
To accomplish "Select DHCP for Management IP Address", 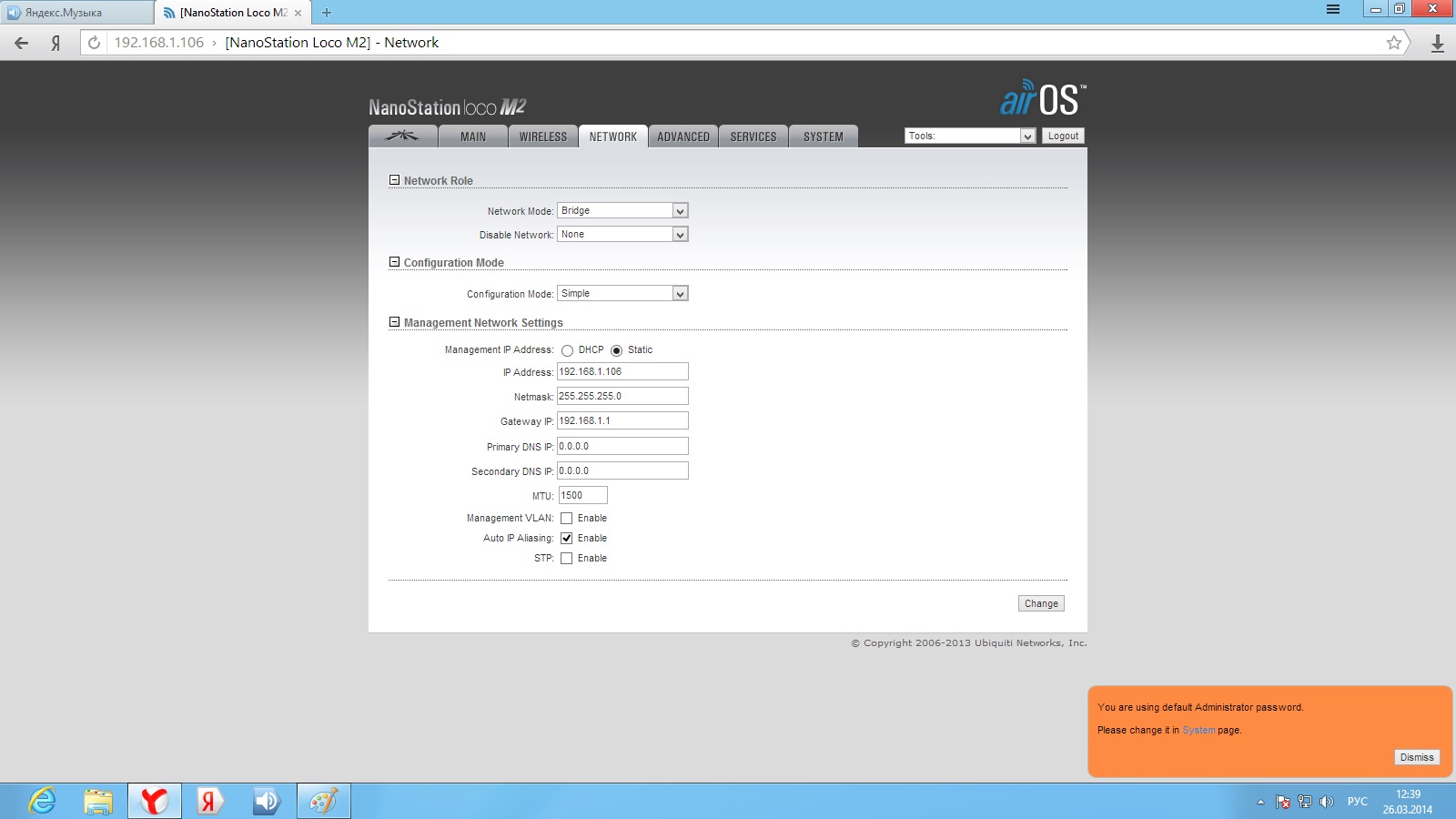I will point(567,350).
